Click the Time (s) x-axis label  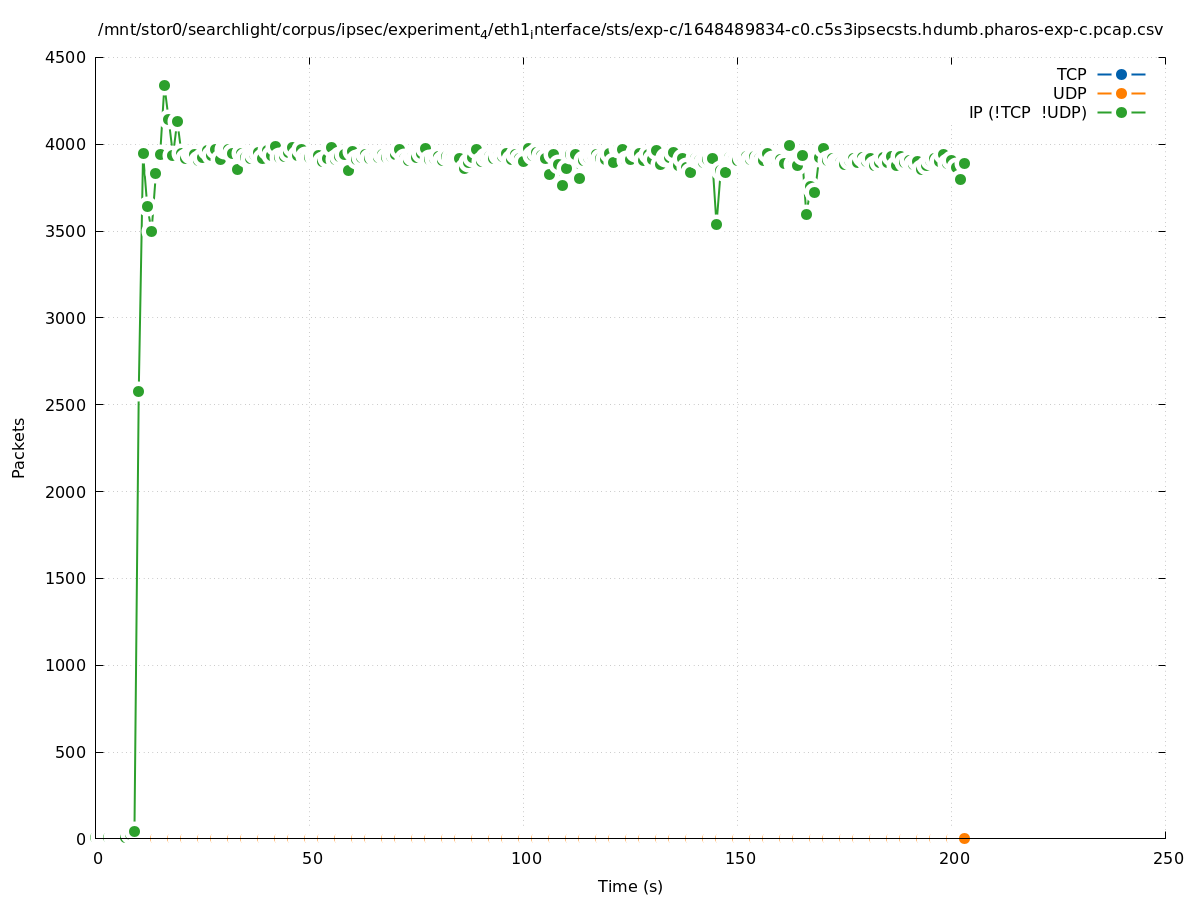click(x=630, y=886)
